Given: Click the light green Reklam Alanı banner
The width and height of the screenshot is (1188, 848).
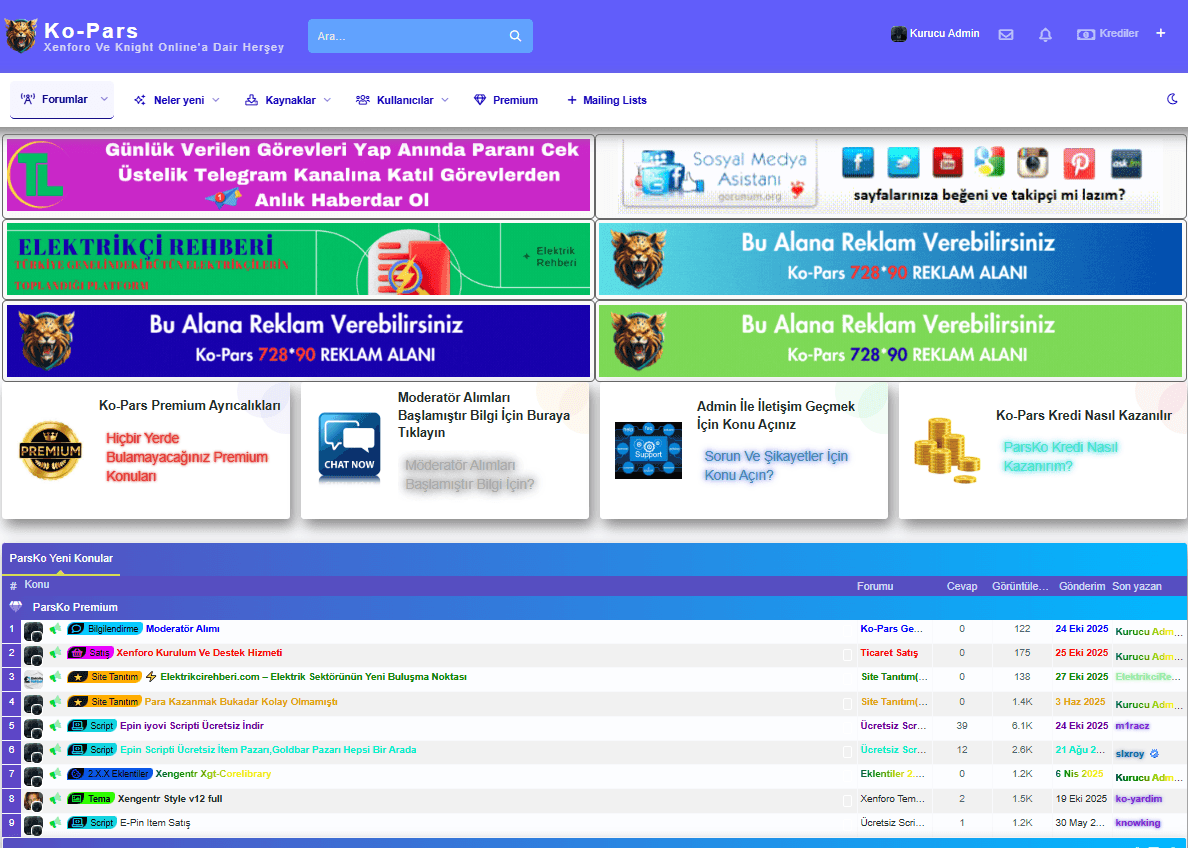Looking at the screenshot, I should click(x=890, y=340).
